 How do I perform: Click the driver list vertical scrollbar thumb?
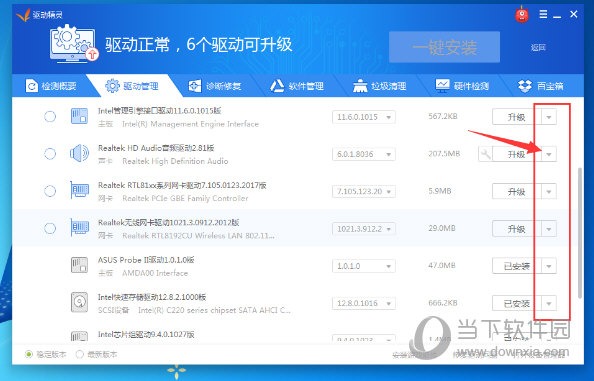click(x=580, y=233)
